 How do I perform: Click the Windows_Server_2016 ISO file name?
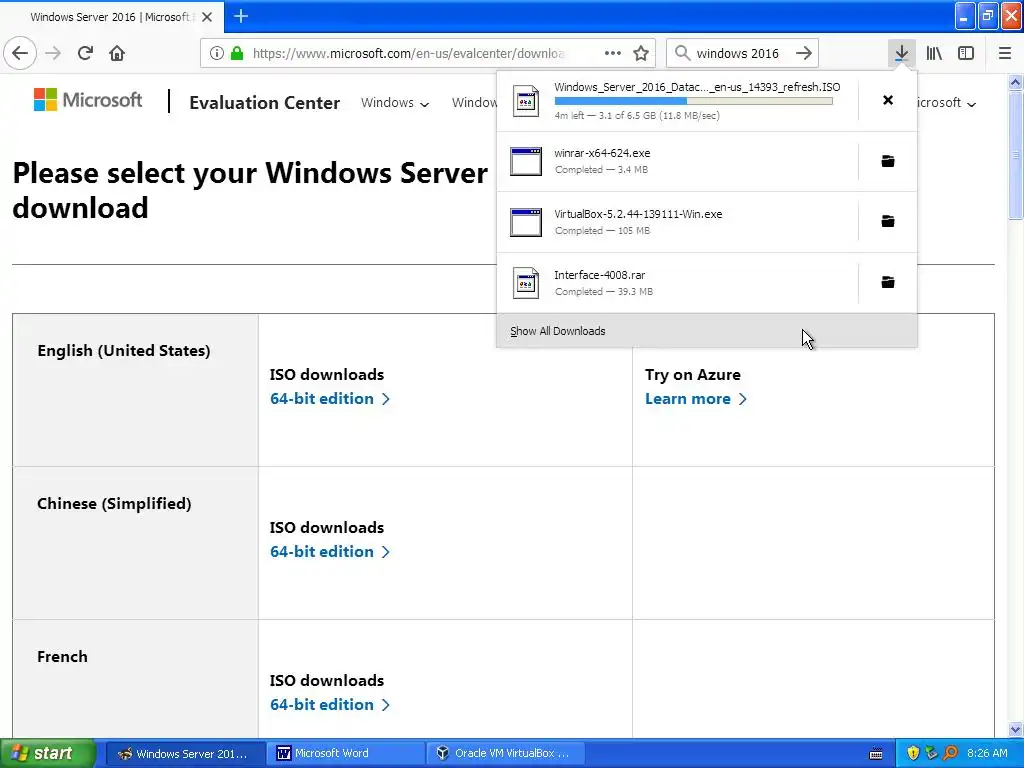(697, 87)
